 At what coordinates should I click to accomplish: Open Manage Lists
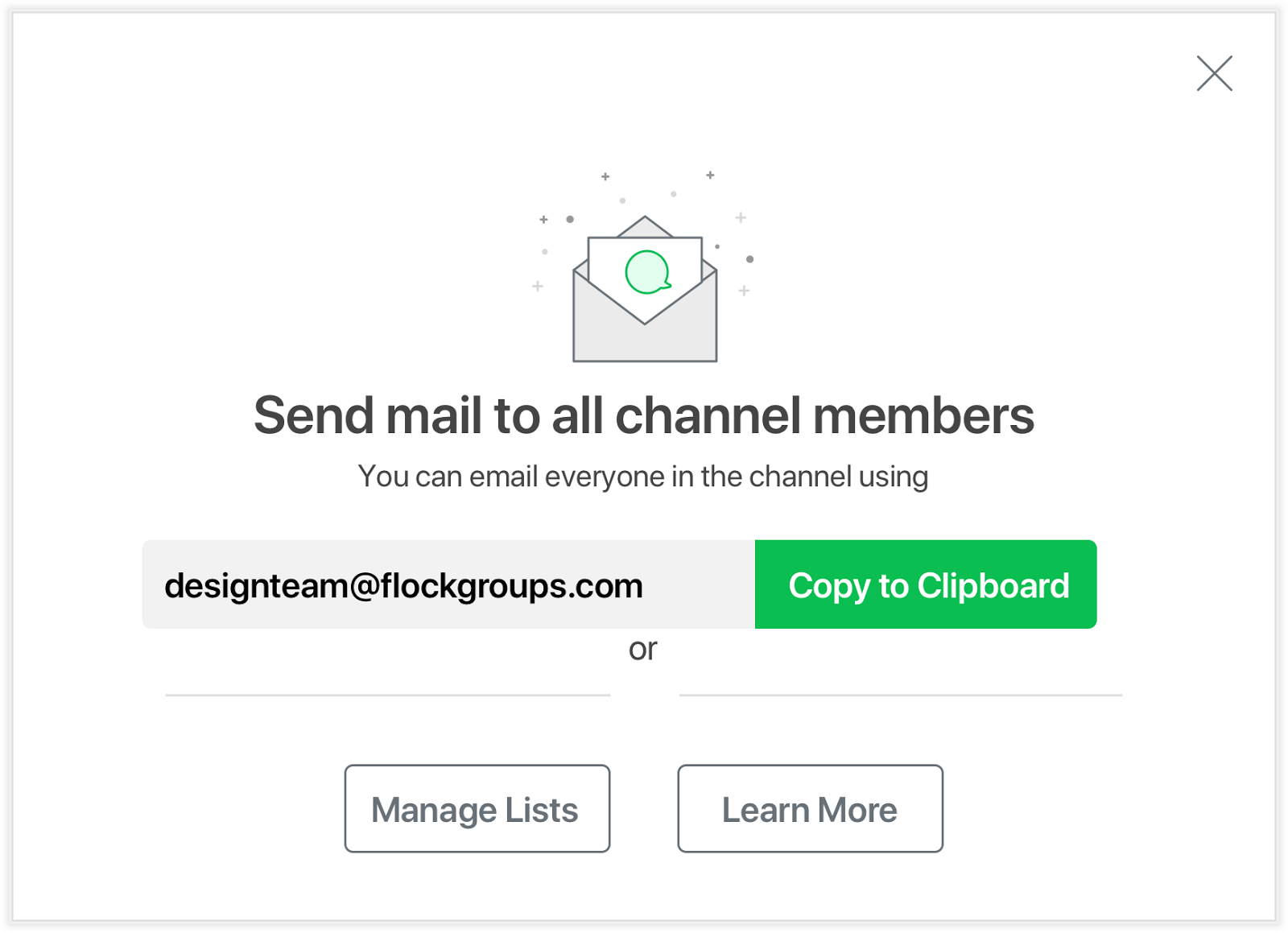pos(477,808)
